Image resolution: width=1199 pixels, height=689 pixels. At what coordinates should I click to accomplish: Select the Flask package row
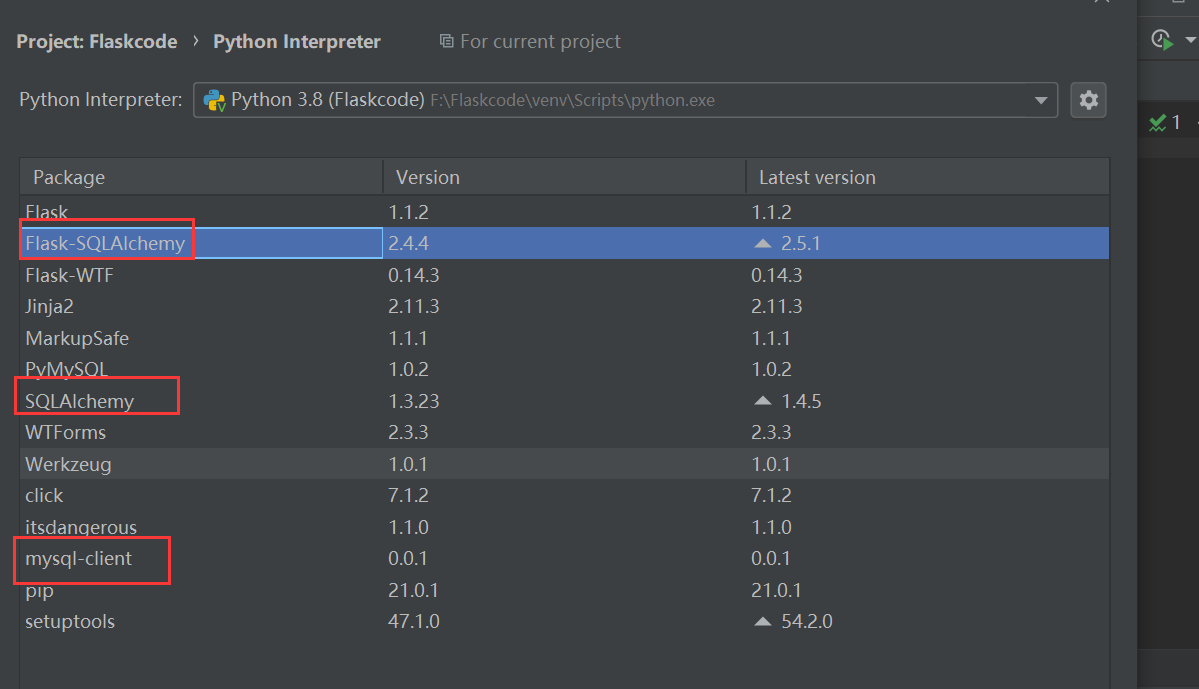[564, 212]
